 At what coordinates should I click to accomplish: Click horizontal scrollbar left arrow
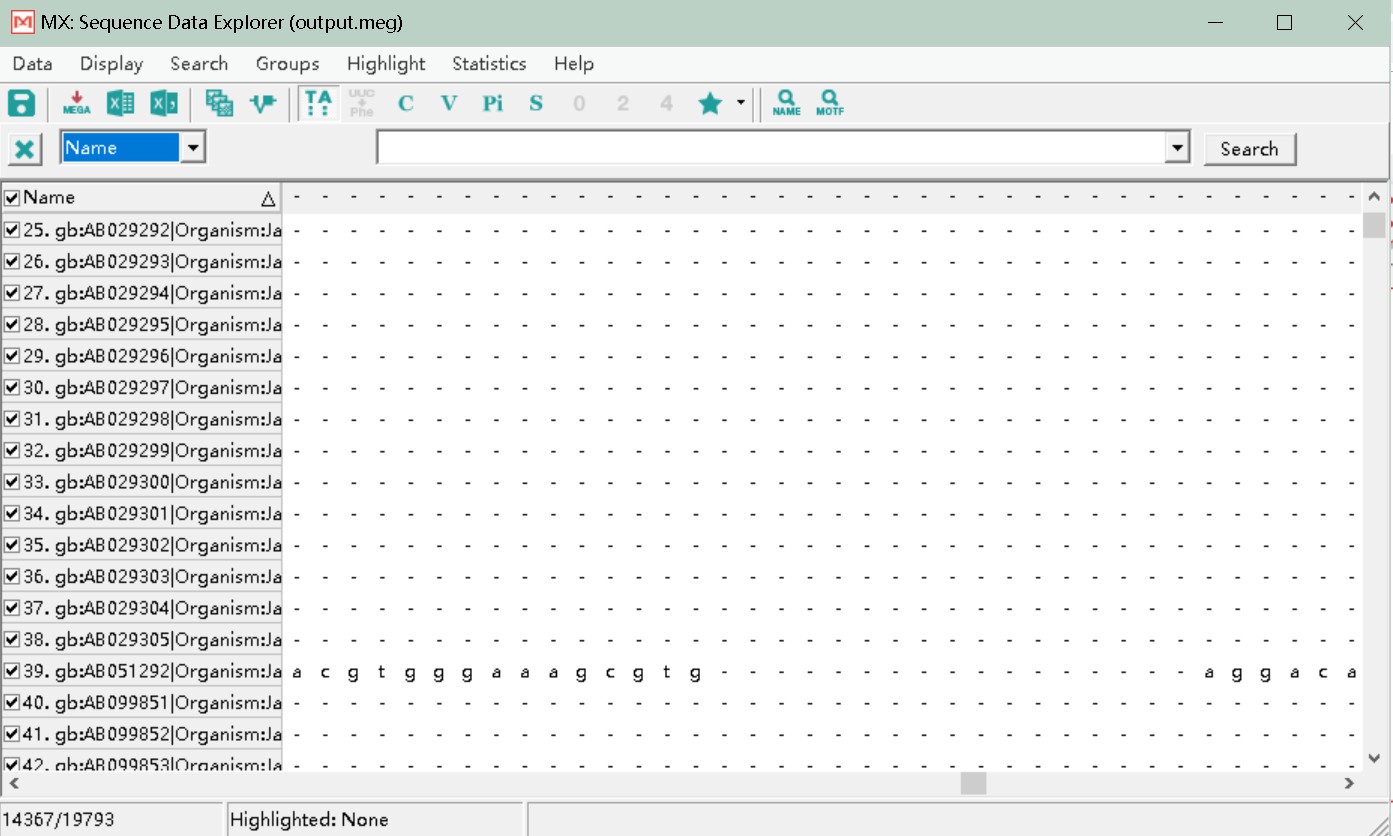click(x=14, y=783)
